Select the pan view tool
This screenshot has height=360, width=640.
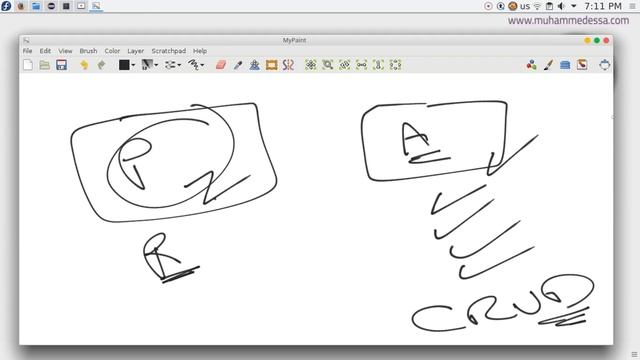pos(311,65)
